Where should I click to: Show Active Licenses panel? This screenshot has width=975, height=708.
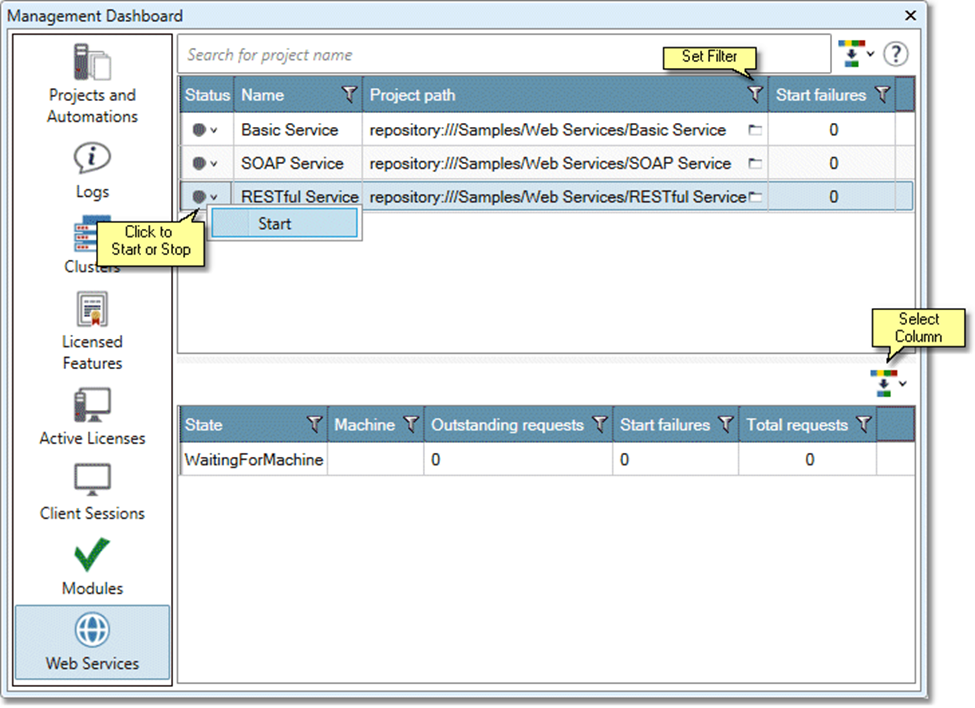coord(92,416)
